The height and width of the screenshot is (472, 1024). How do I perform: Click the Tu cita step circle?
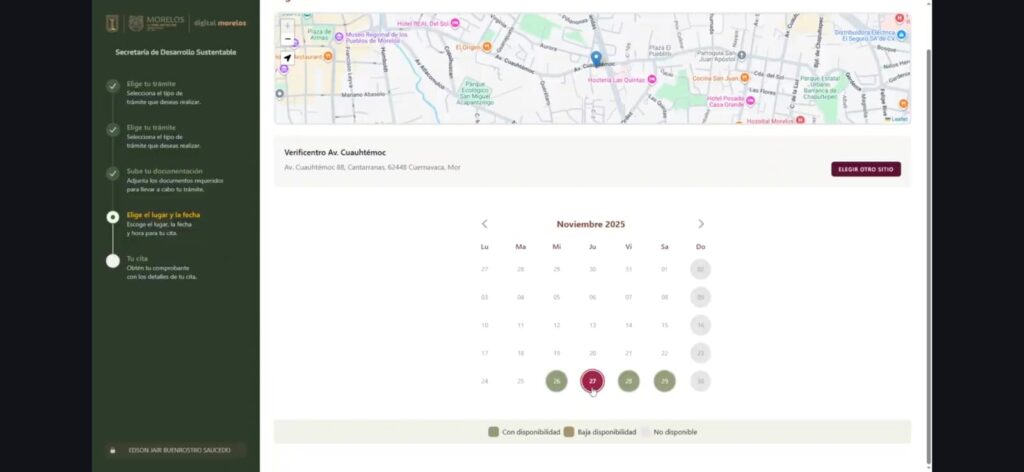click(x=113, y=261)
